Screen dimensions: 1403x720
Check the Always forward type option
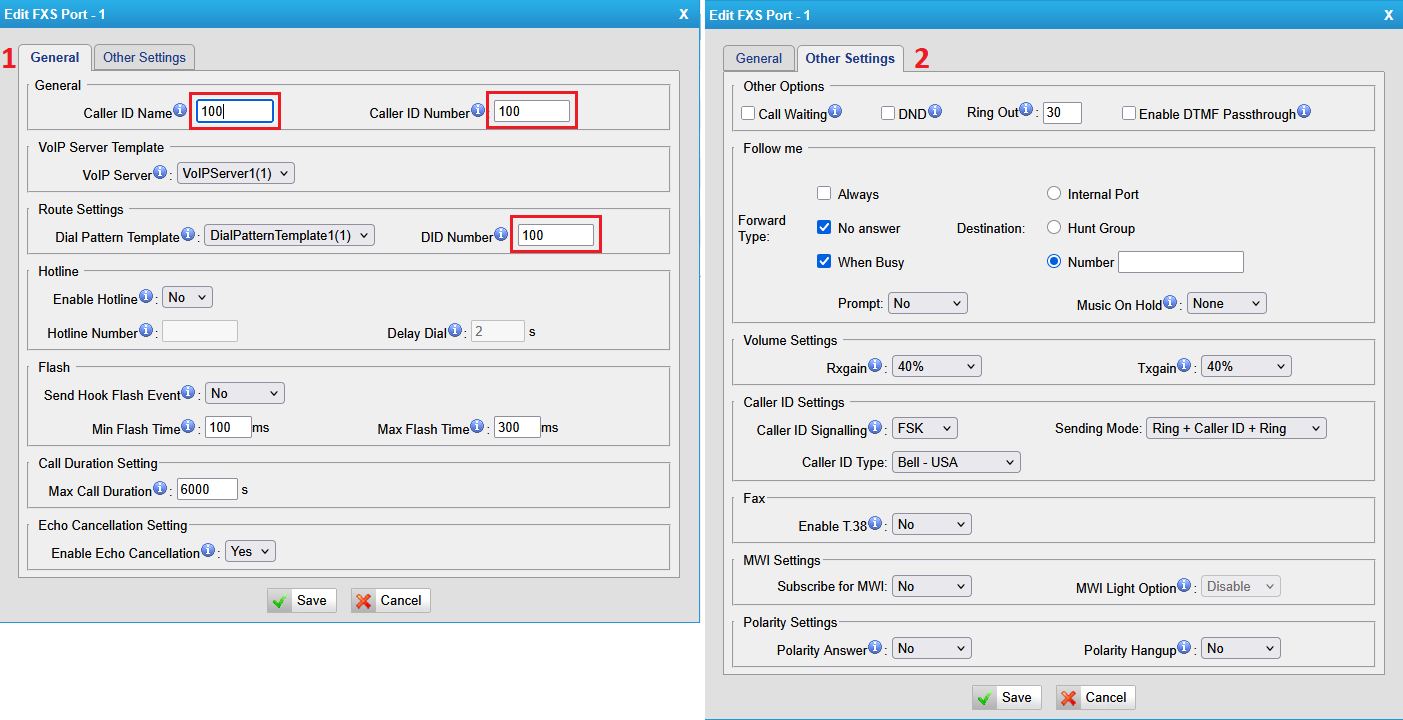[x=824, y=194]
